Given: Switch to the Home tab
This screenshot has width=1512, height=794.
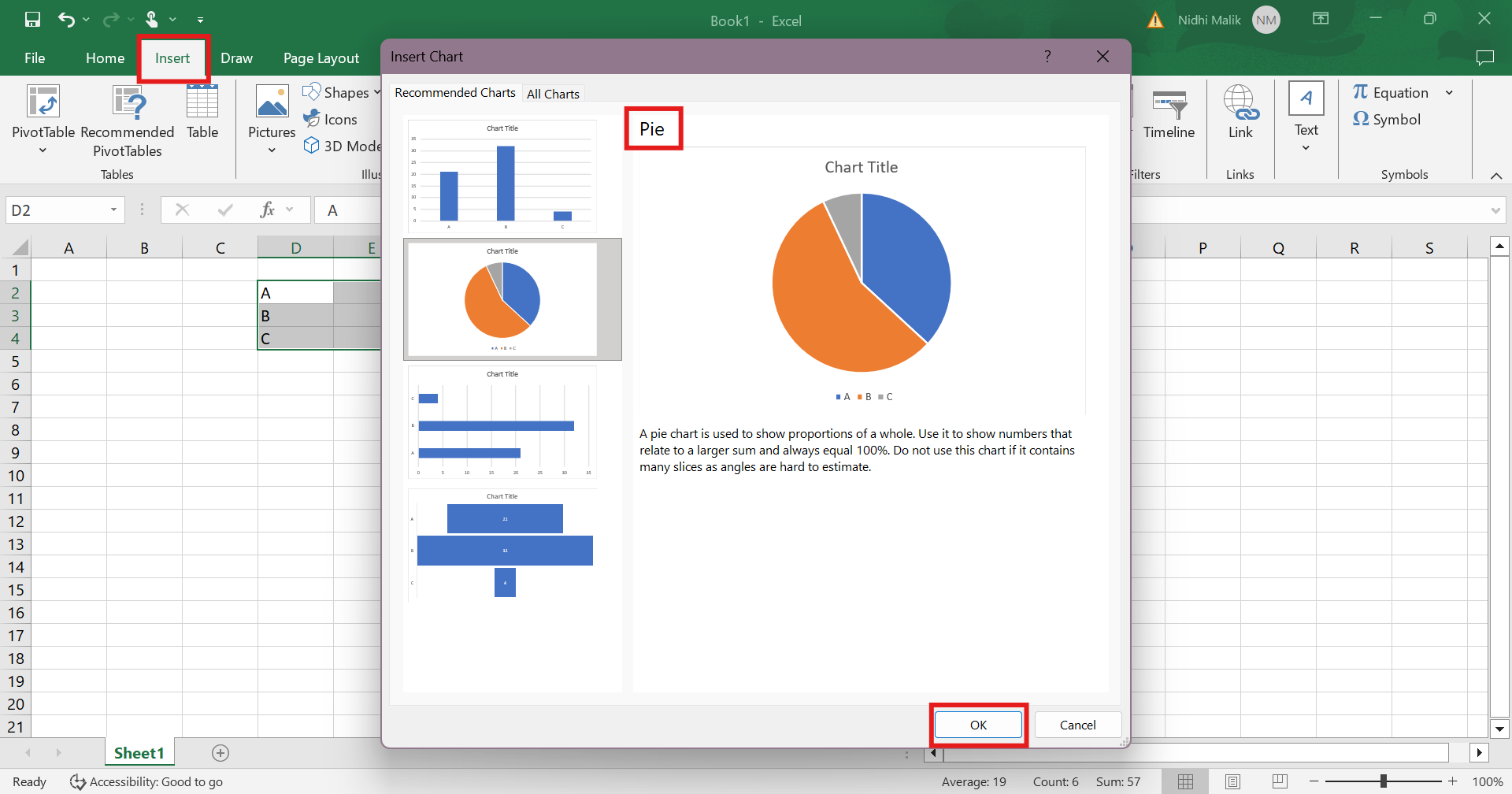Looking at the screenshot, I should [105, 58].
